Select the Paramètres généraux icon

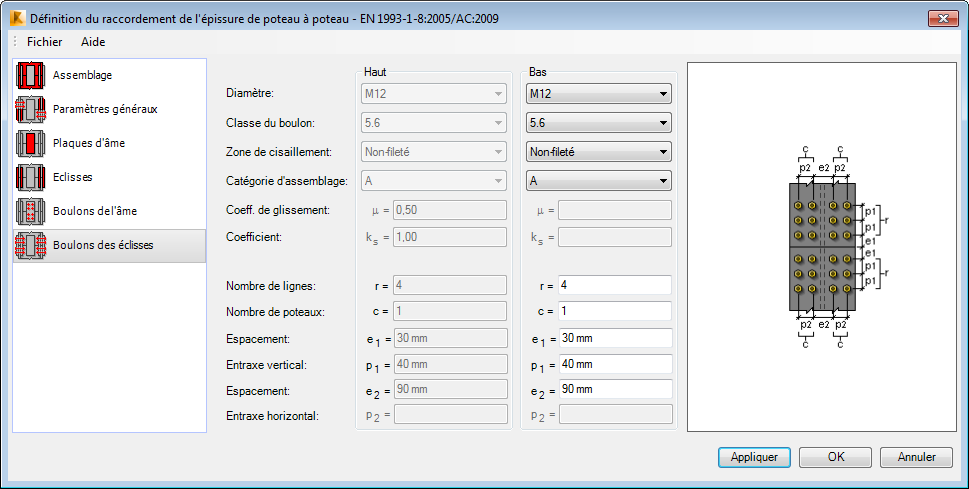point(32,109)
